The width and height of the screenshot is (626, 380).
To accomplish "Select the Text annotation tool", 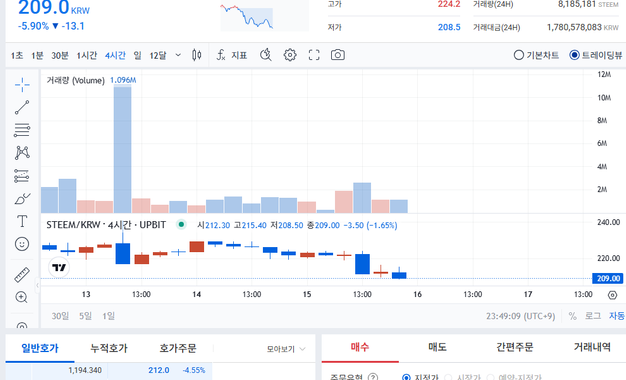I will tap(22, 221).
